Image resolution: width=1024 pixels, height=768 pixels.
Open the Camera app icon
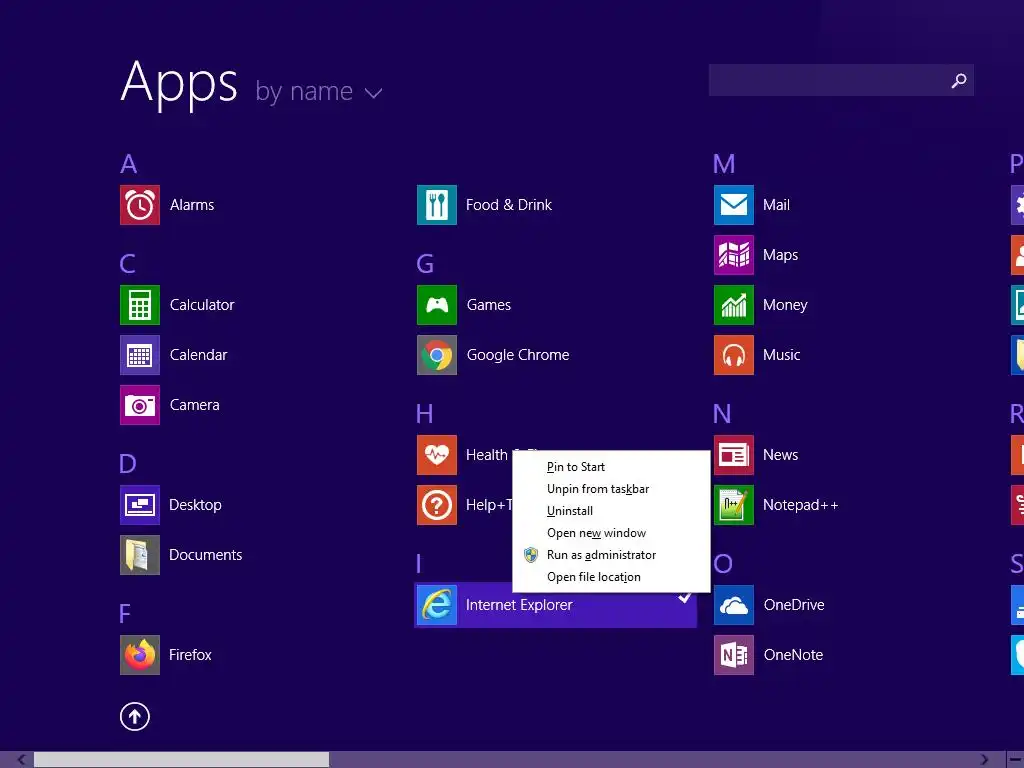click(140, 405)
